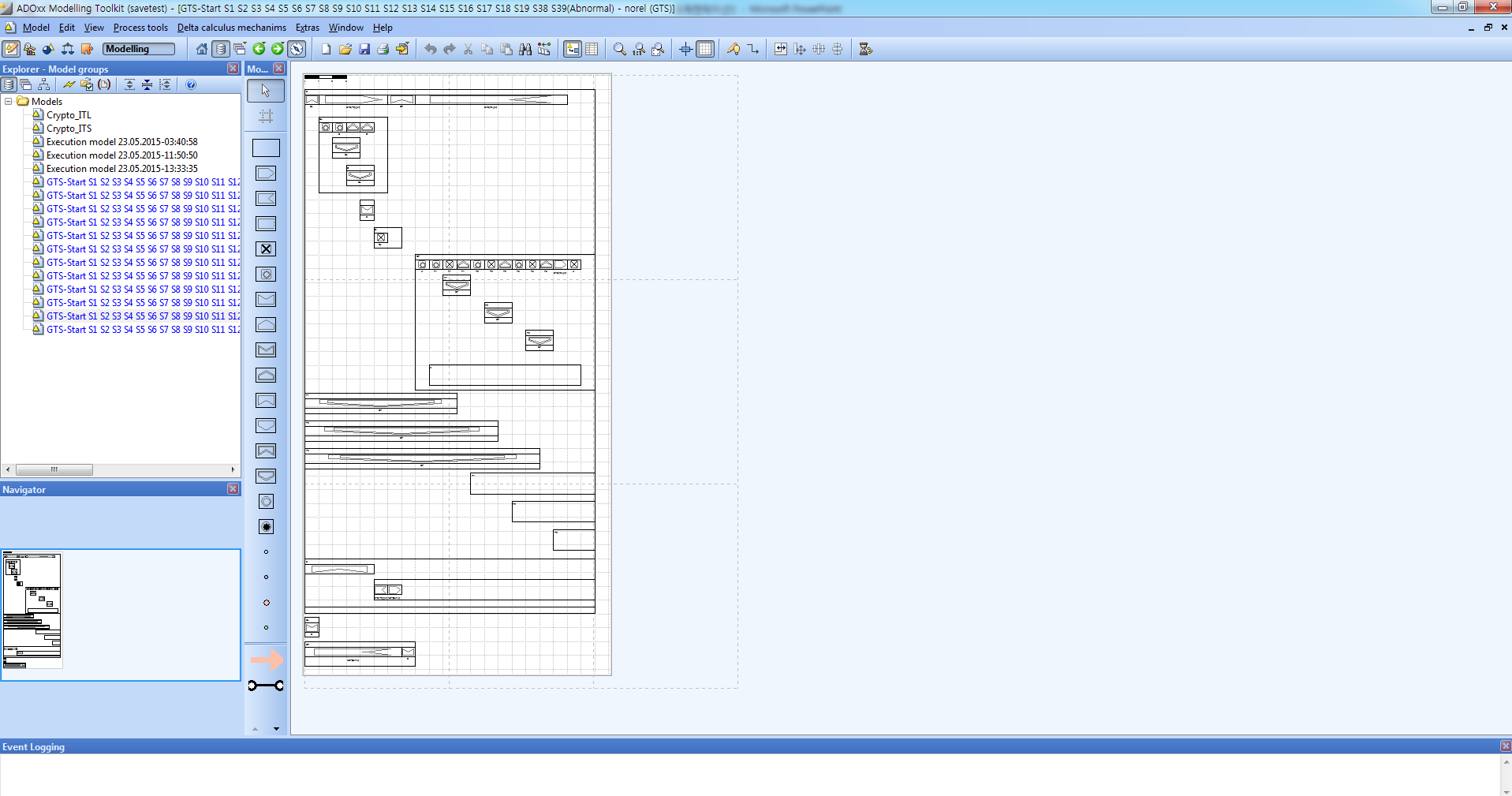Collapse all tree nodes in Explorer toolbar
Screen dimensions: 1512x796
pos(147,84)
